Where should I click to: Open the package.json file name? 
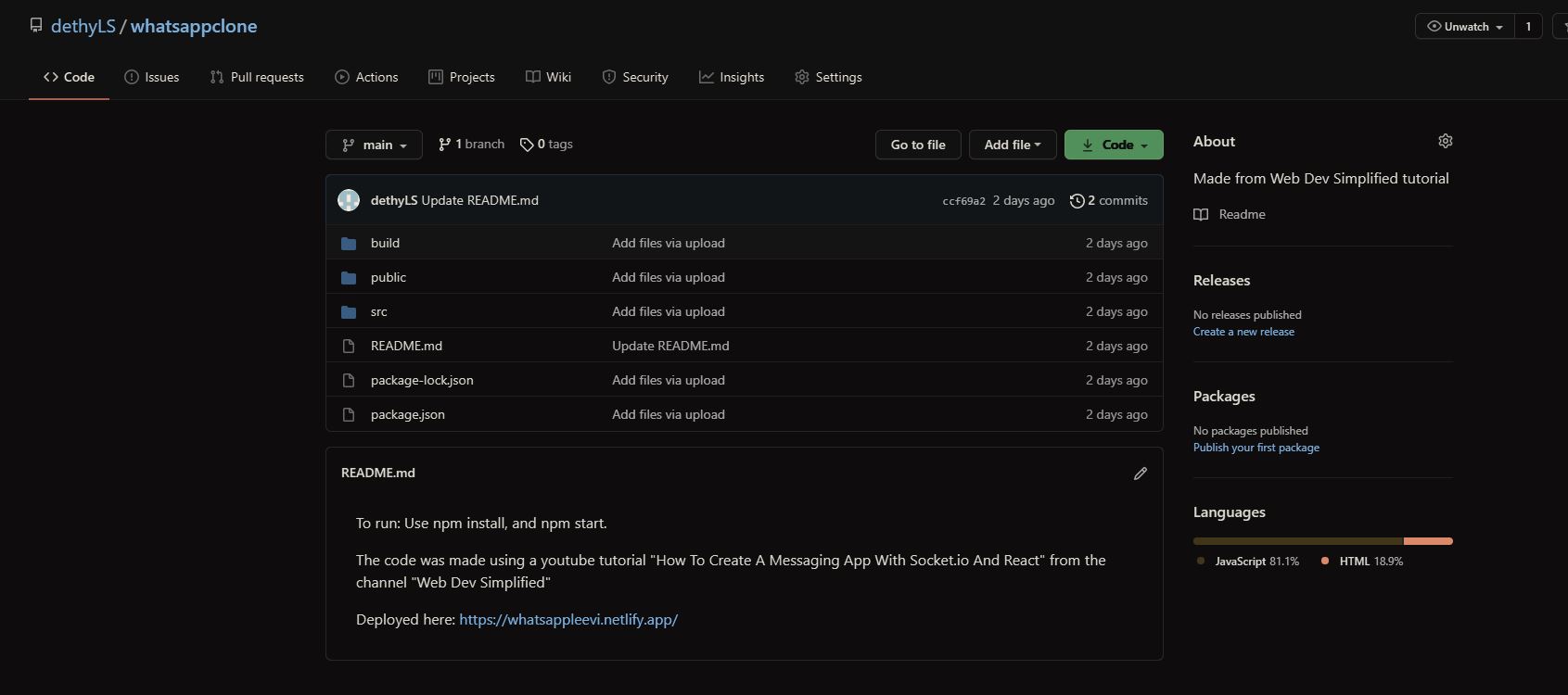point(408,414)
